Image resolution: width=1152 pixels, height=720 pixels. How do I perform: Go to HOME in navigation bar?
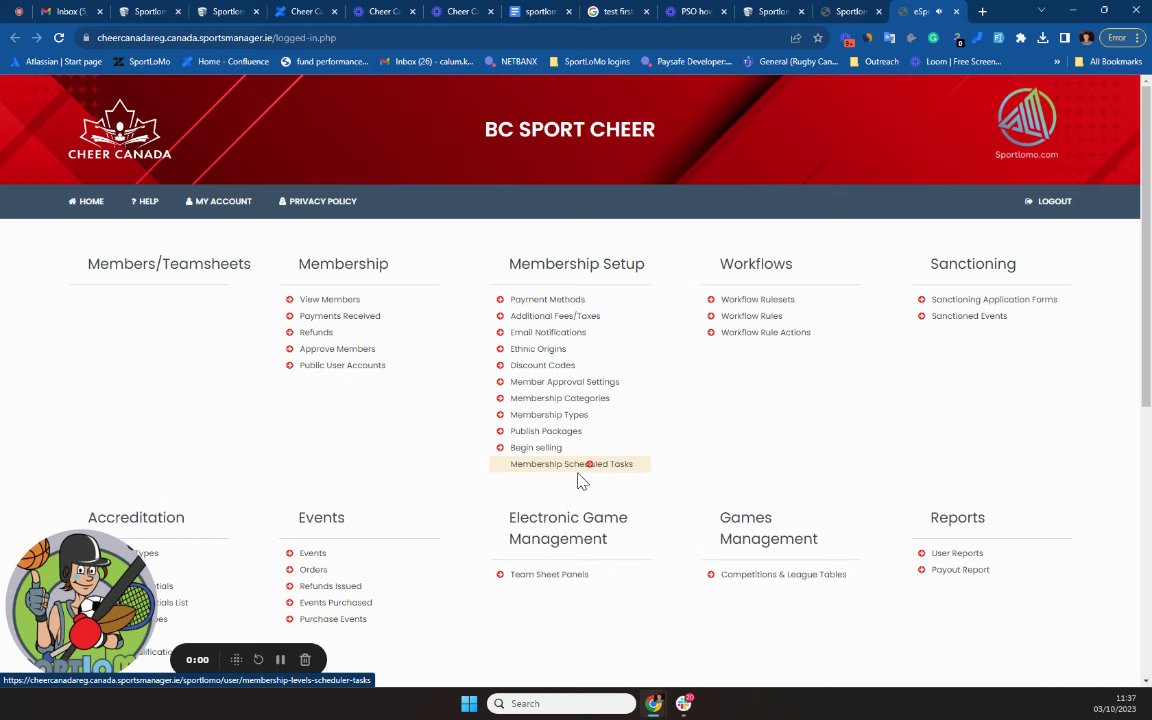point(86,201)
